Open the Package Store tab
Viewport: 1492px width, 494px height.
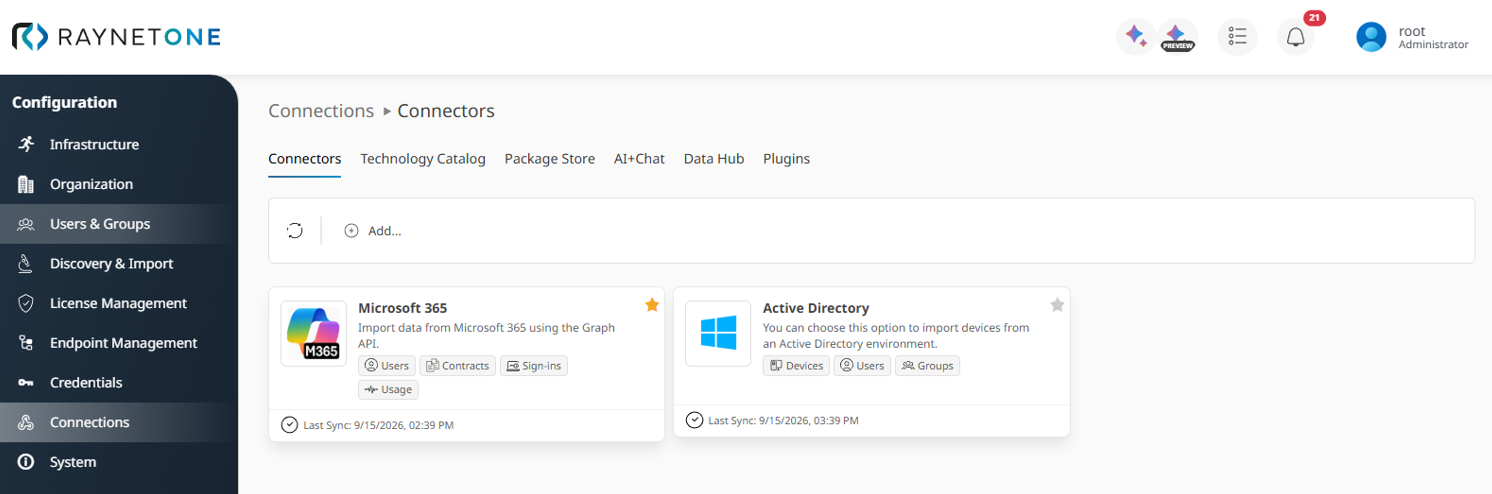coord(550,159)
